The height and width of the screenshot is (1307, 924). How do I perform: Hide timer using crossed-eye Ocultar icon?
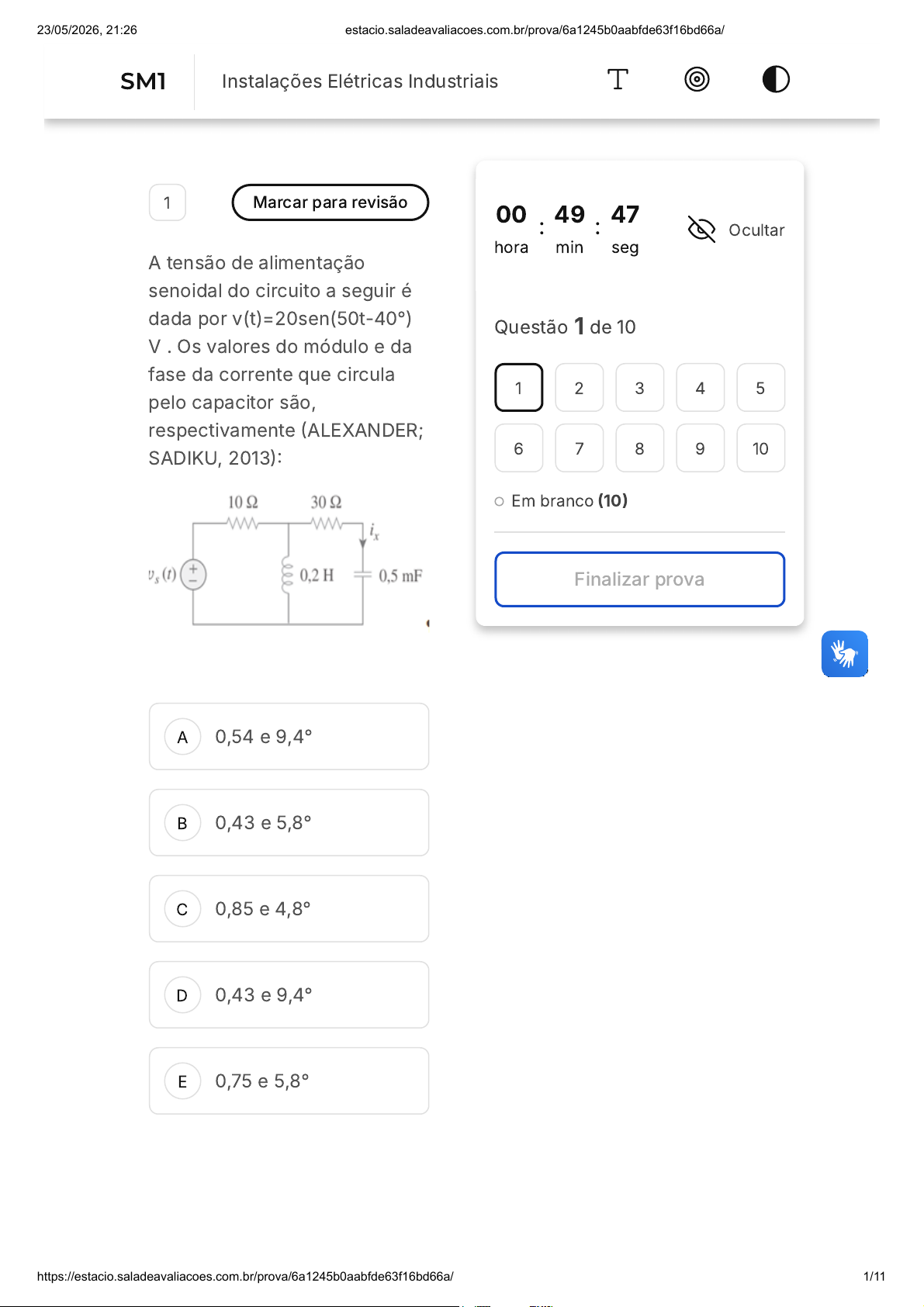click(x=701, y=230)
